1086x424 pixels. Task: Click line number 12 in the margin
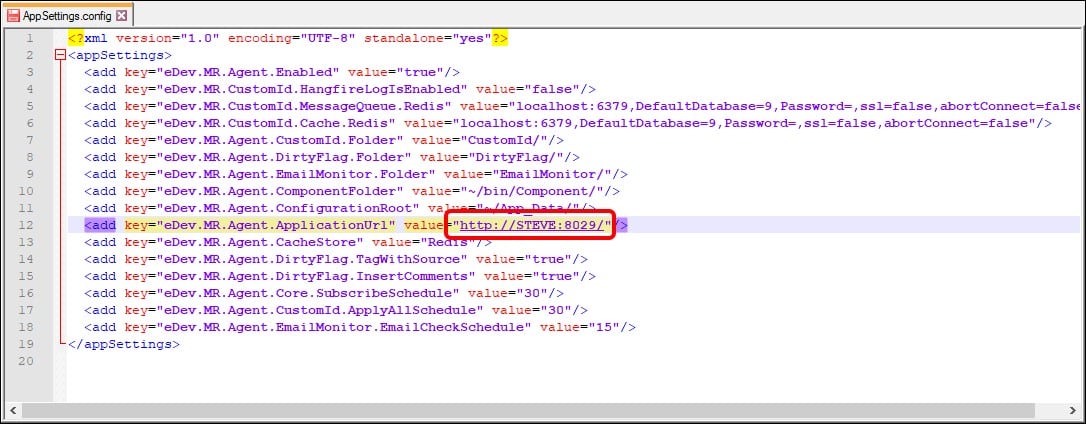26,224
